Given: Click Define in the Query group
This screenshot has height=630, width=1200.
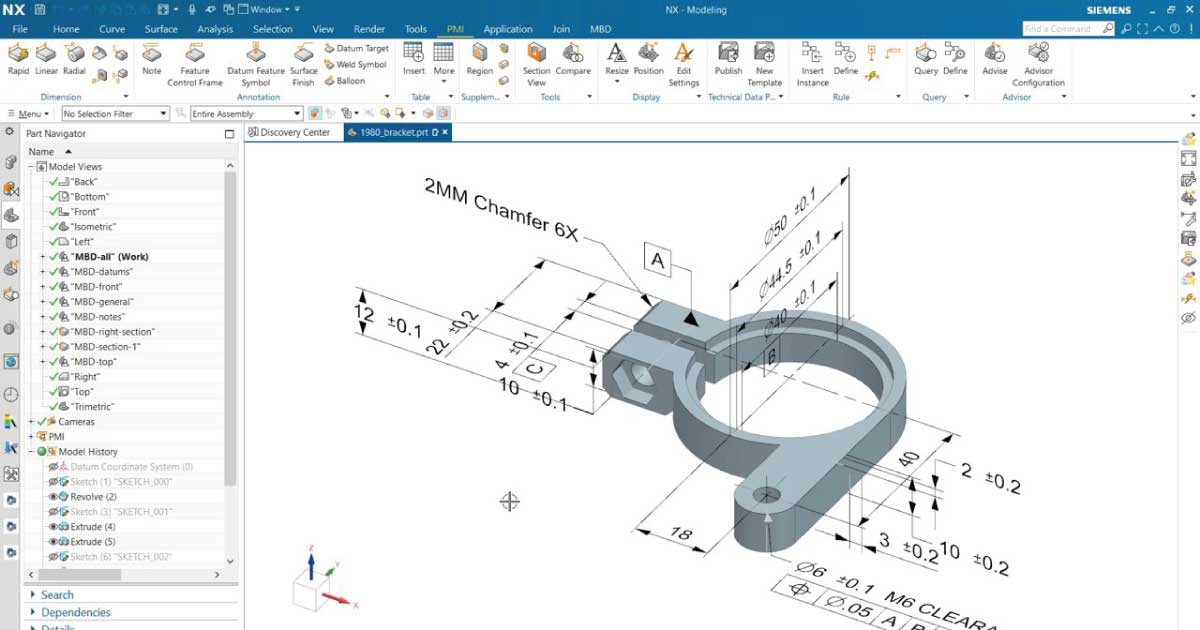Looking at the screenshot, I should pyautogui.click(x=955, y=59).
